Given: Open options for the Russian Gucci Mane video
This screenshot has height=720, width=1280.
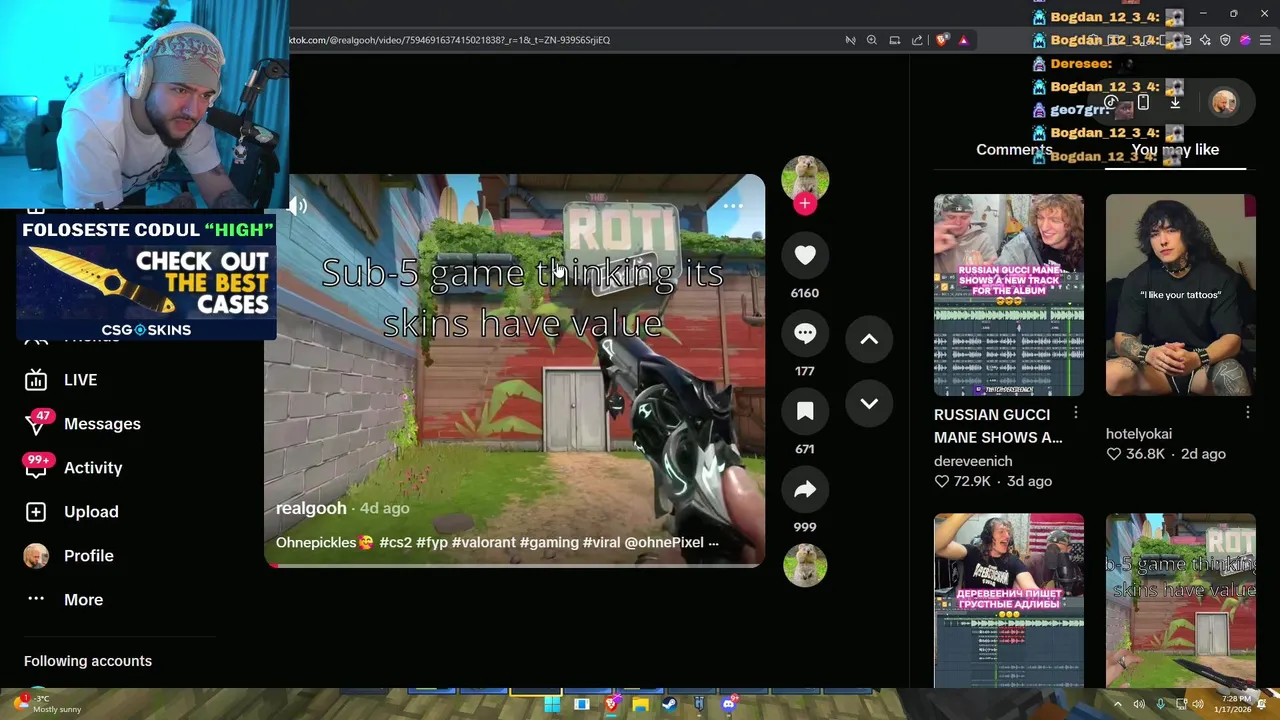Looking at the screenshot, I should click(1076, 412).
